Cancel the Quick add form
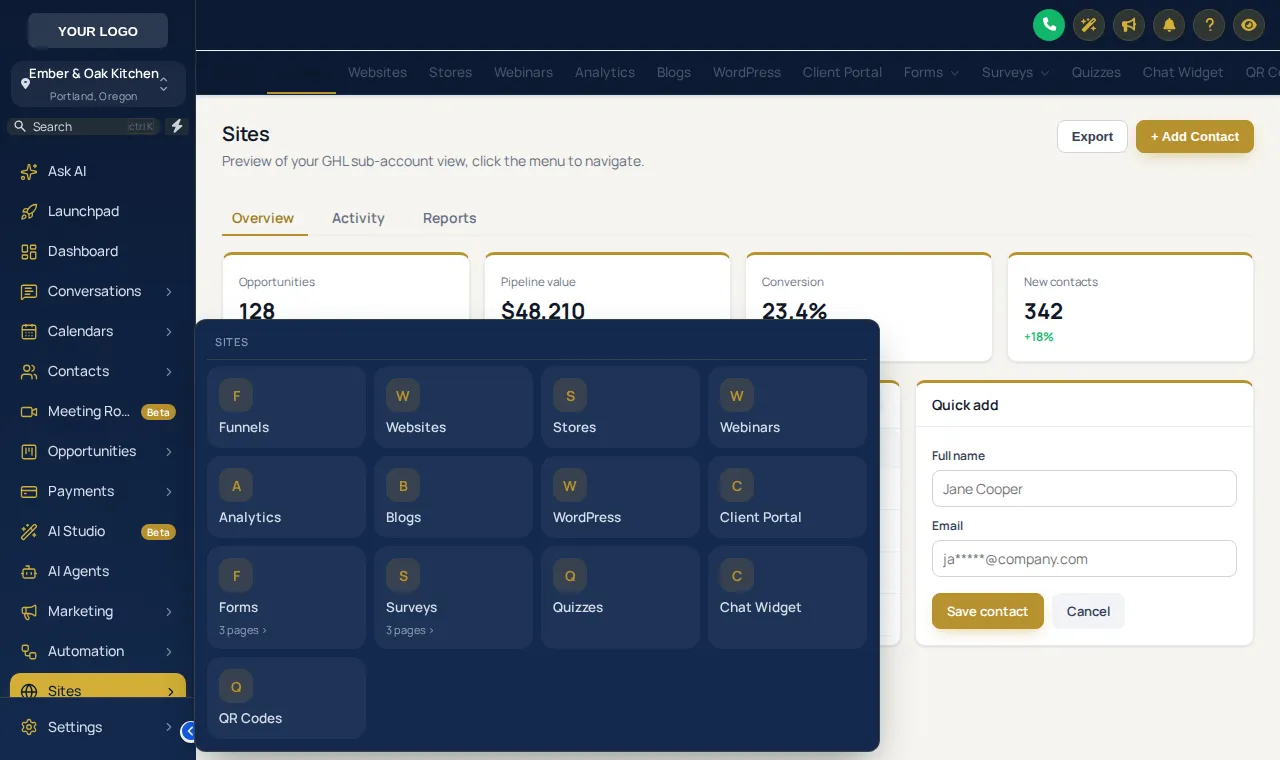Viewport: 1280px width, 760px height. click(x=1088, y=611)
